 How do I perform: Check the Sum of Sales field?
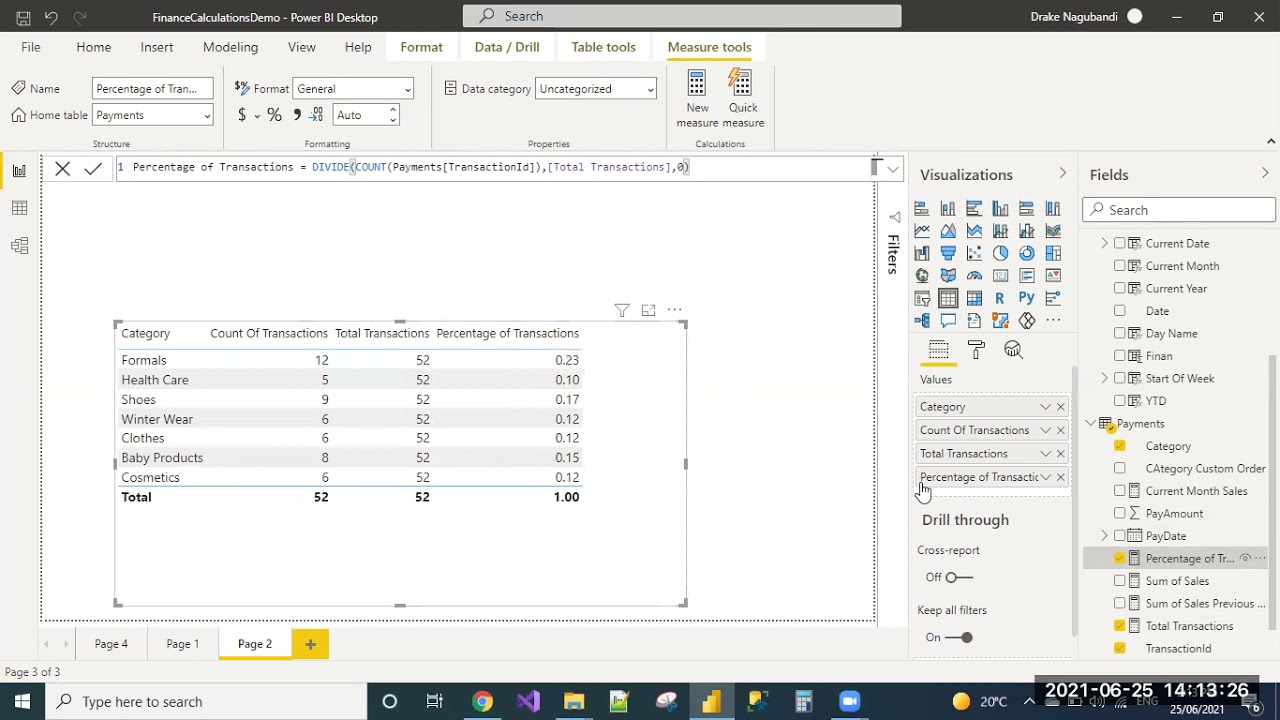pyautogui.click(x=1120, y=581)
